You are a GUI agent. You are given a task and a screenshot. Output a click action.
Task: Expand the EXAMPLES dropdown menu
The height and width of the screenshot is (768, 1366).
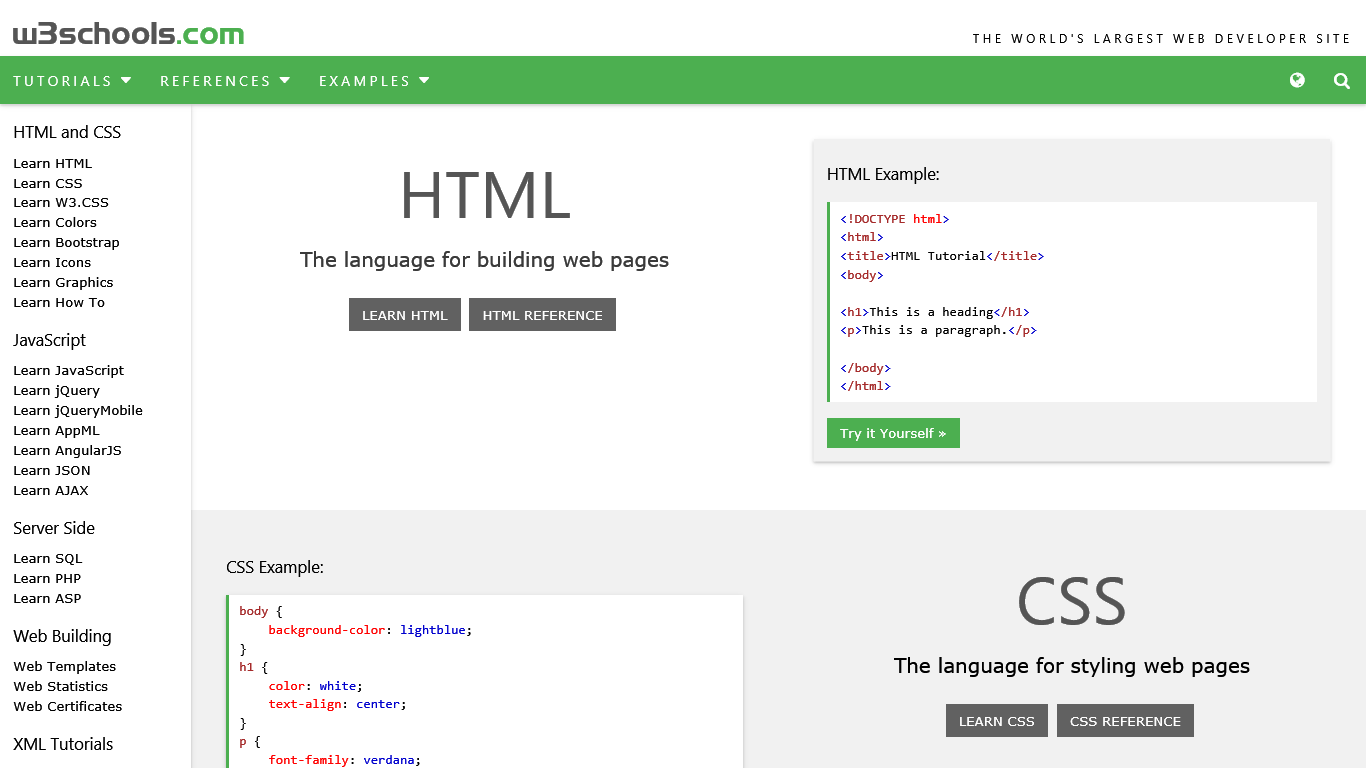[373, 80]
